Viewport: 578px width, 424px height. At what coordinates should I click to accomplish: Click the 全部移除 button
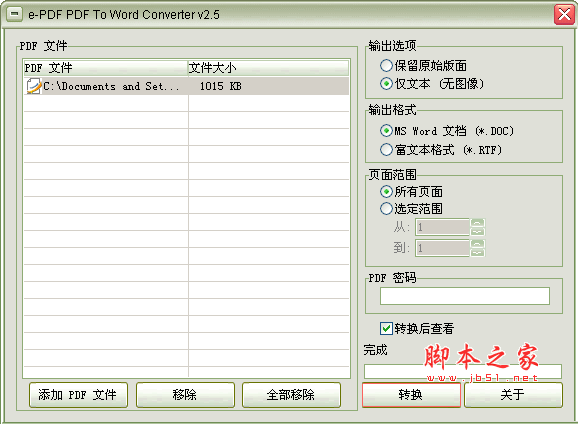(291, 395)
